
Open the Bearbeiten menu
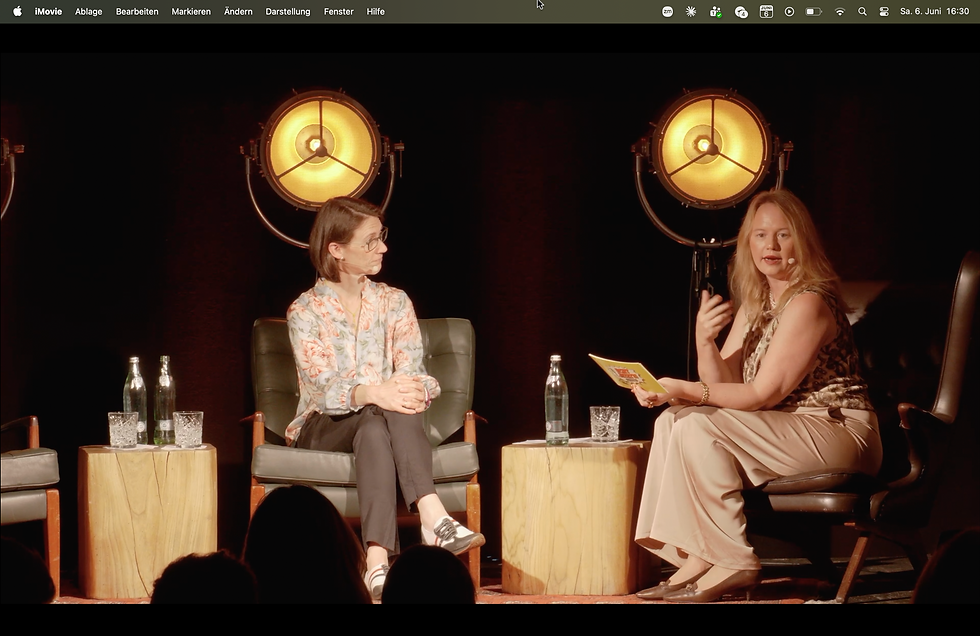point(137,11)
